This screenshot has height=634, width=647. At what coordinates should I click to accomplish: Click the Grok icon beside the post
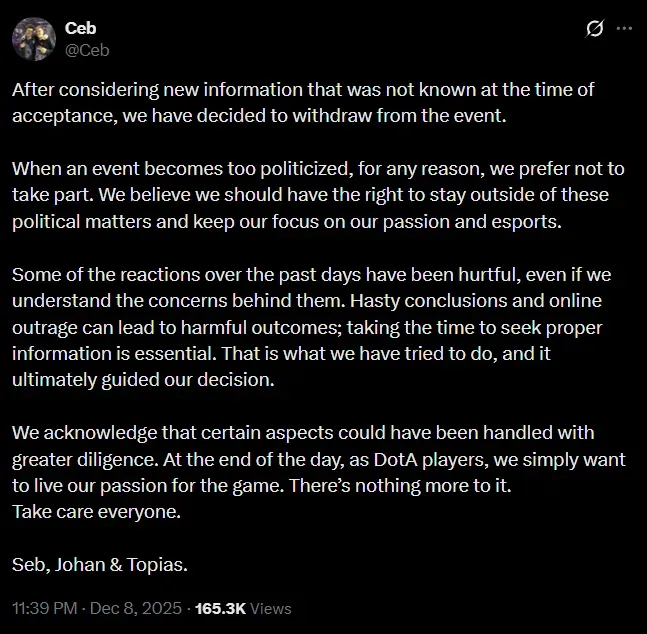pyautogui.click(x=594, y=29)
